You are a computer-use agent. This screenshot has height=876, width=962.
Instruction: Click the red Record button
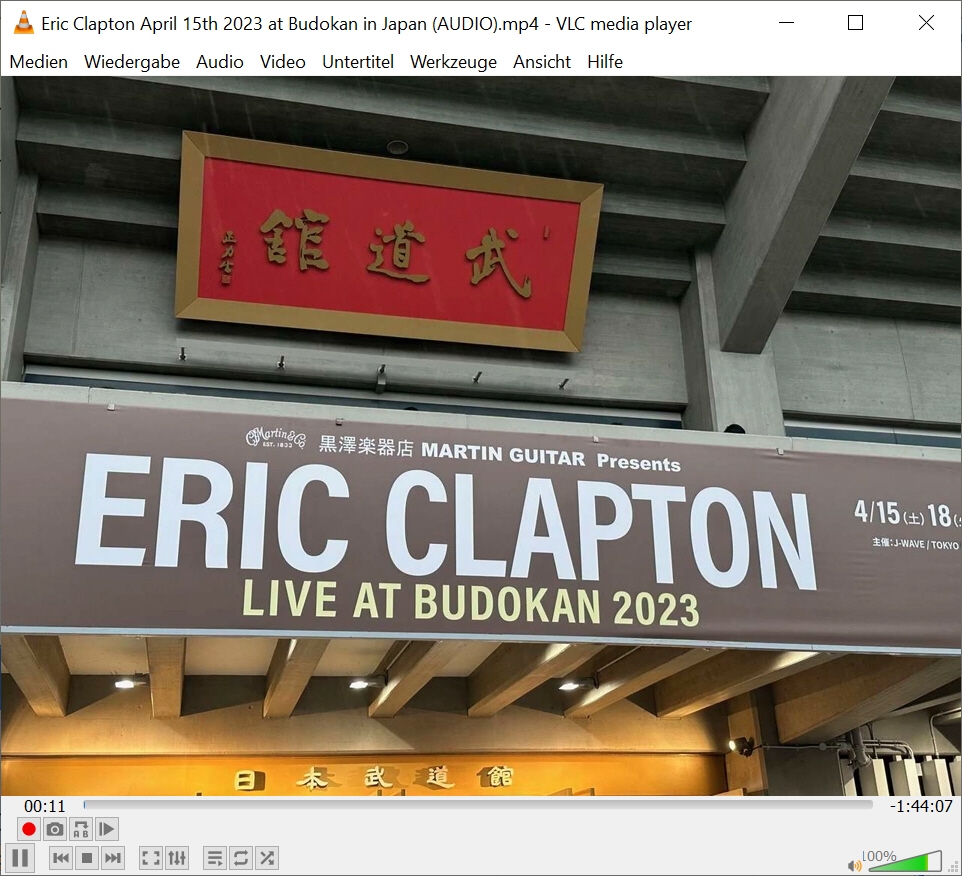click(28, 829)
